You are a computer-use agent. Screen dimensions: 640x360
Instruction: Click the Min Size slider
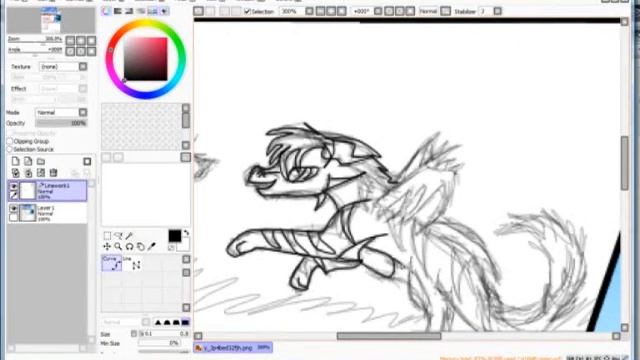pyautogui.click(x=159, y=343)
